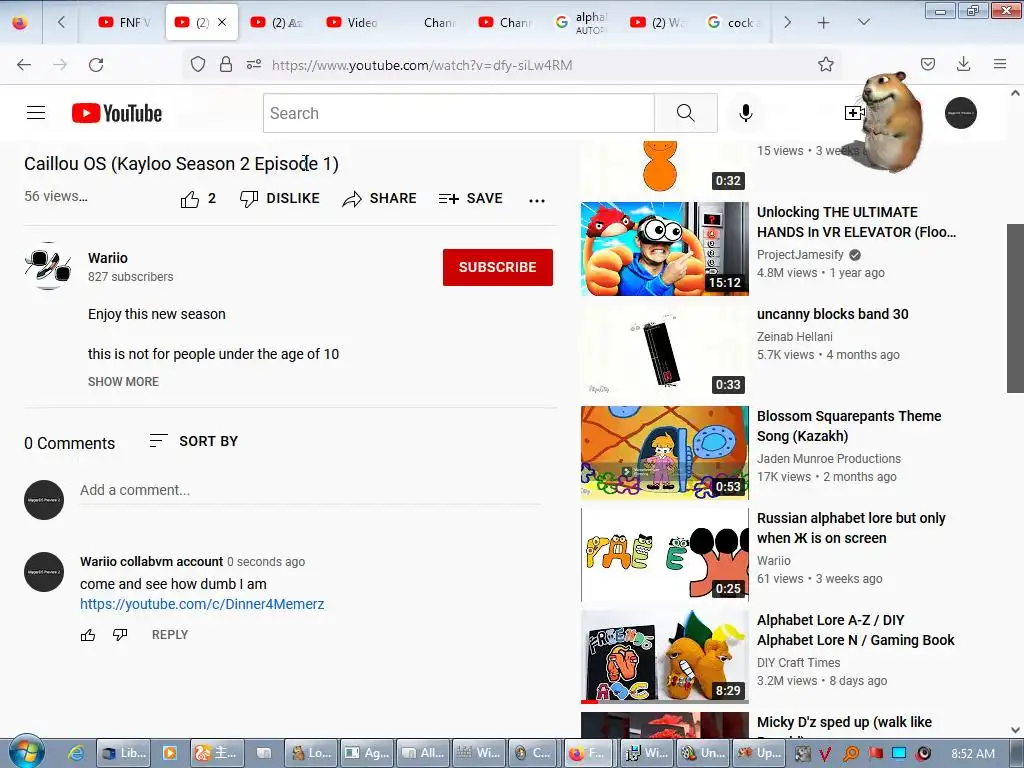This screenshot has height=768, width=1024.
Task: Expand description with SHOW MORE
Action: point(123,381)
